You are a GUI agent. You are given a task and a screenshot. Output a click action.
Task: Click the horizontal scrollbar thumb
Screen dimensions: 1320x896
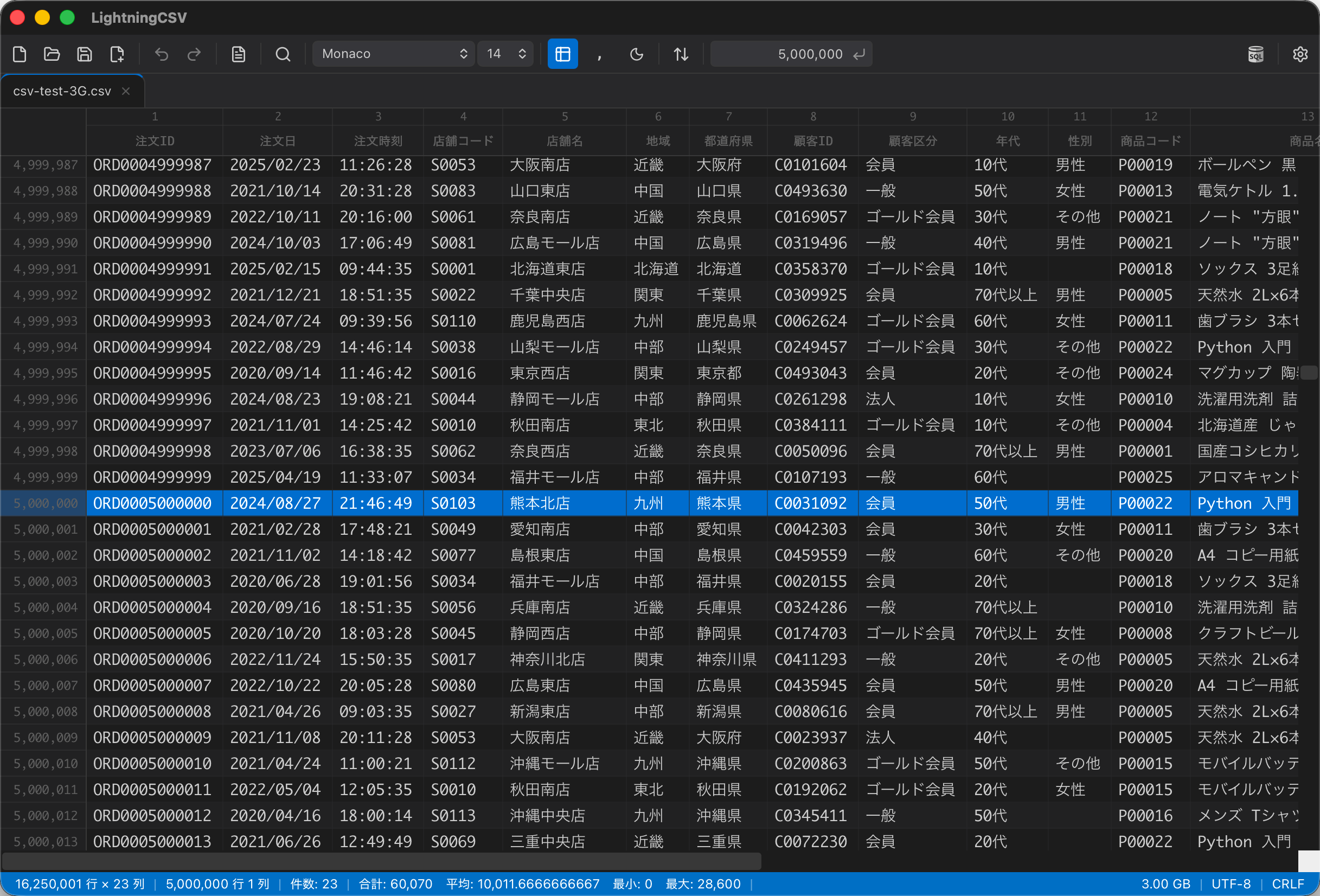coord(381,861)
